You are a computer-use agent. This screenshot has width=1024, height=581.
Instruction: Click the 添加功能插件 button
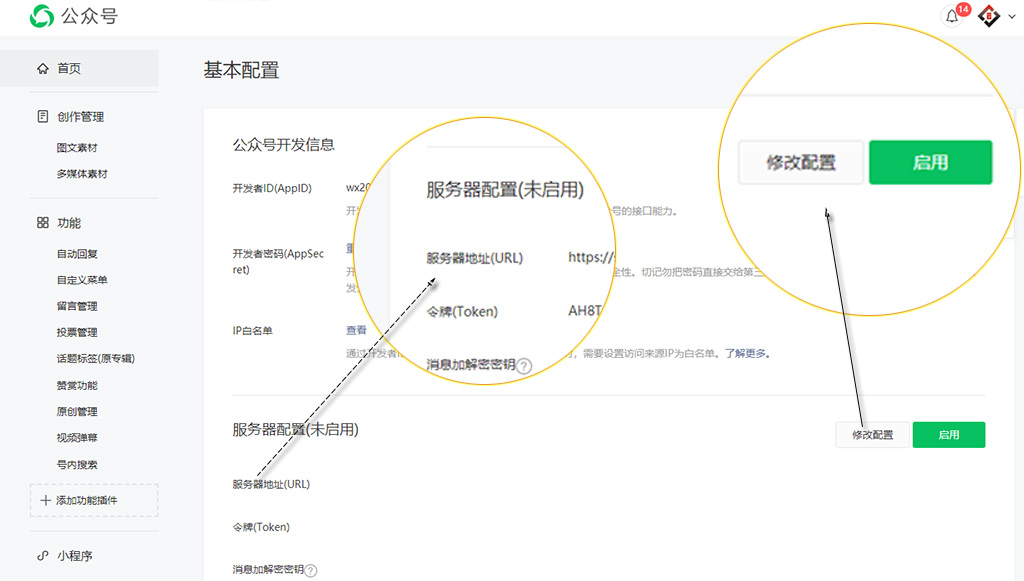(x=94, y=500)
